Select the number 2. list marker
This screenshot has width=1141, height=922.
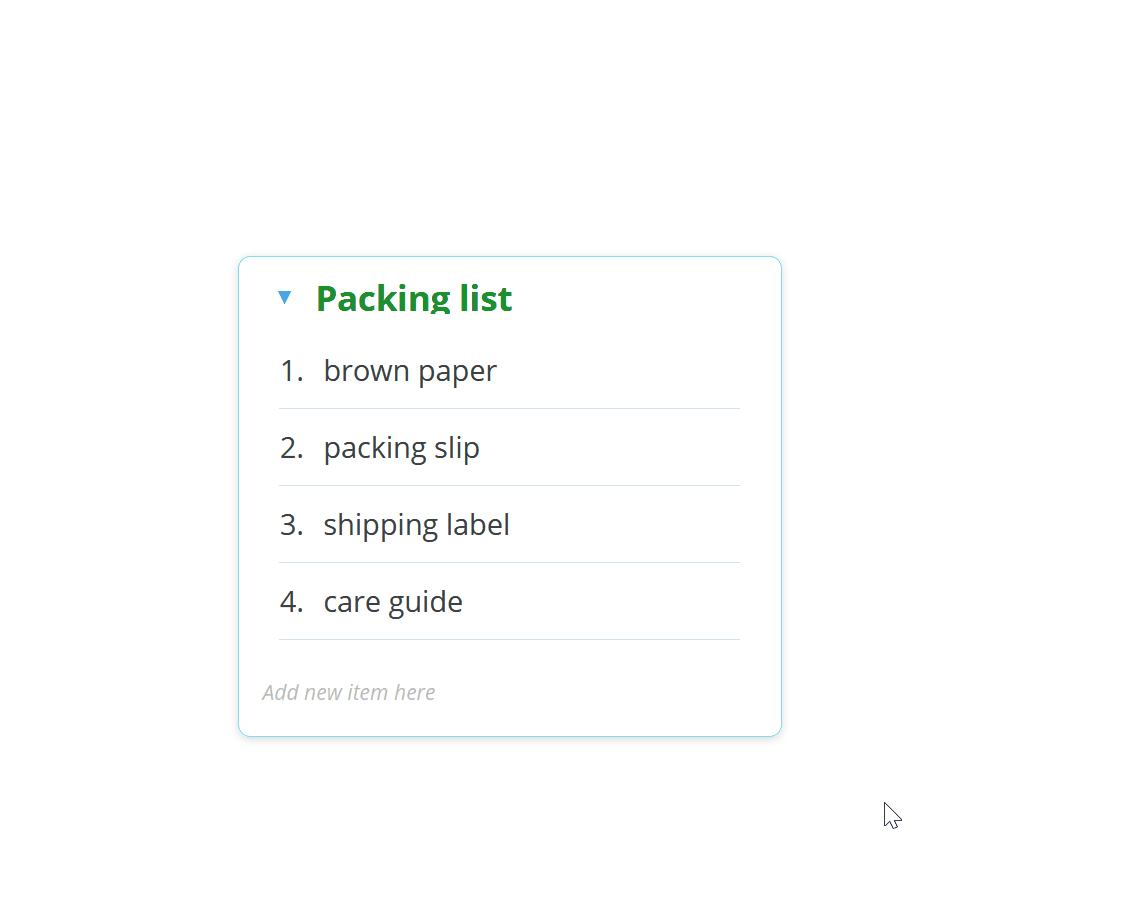pos(292,448)
